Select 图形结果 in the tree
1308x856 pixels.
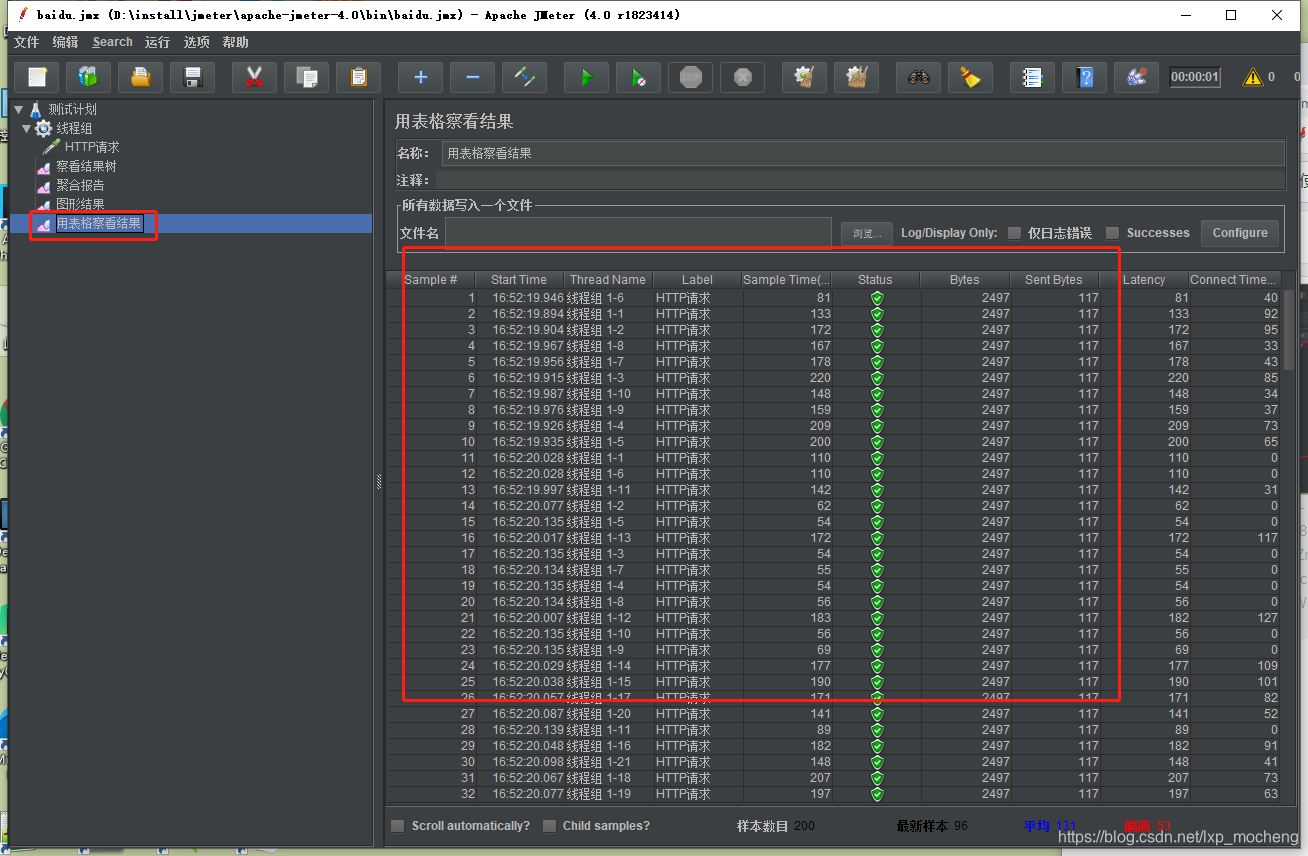tap(80, 204)
